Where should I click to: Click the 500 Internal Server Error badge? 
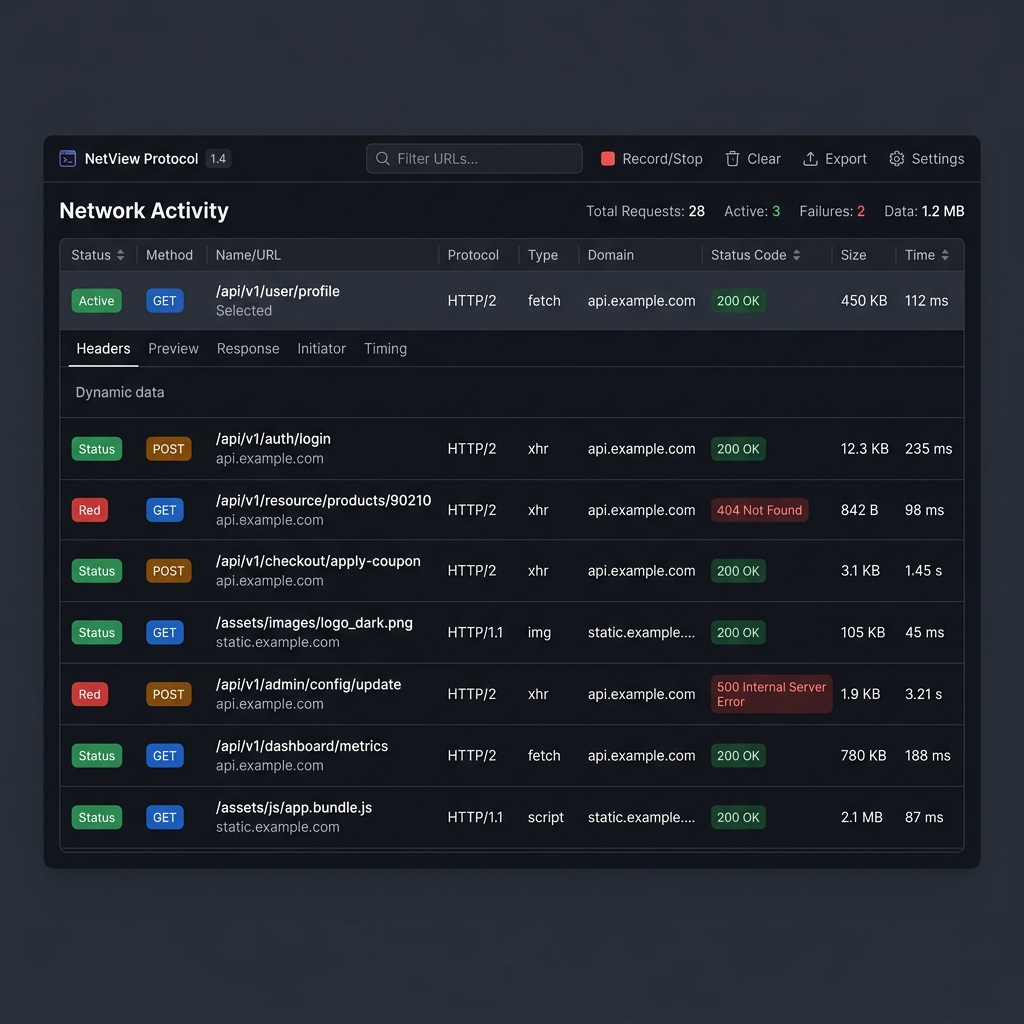click(771, 694)
